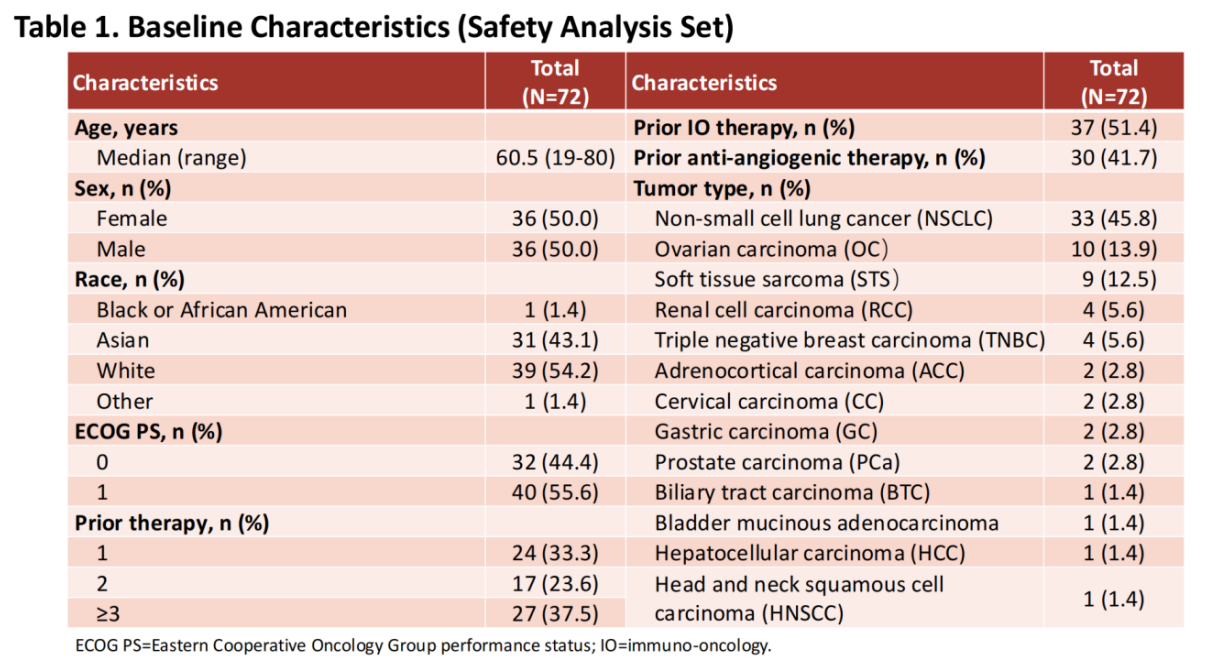Click the 'Prior therapy, n (%)' label
The width and height of the screenshot is (1207, 667).
[x=173, y=523]
